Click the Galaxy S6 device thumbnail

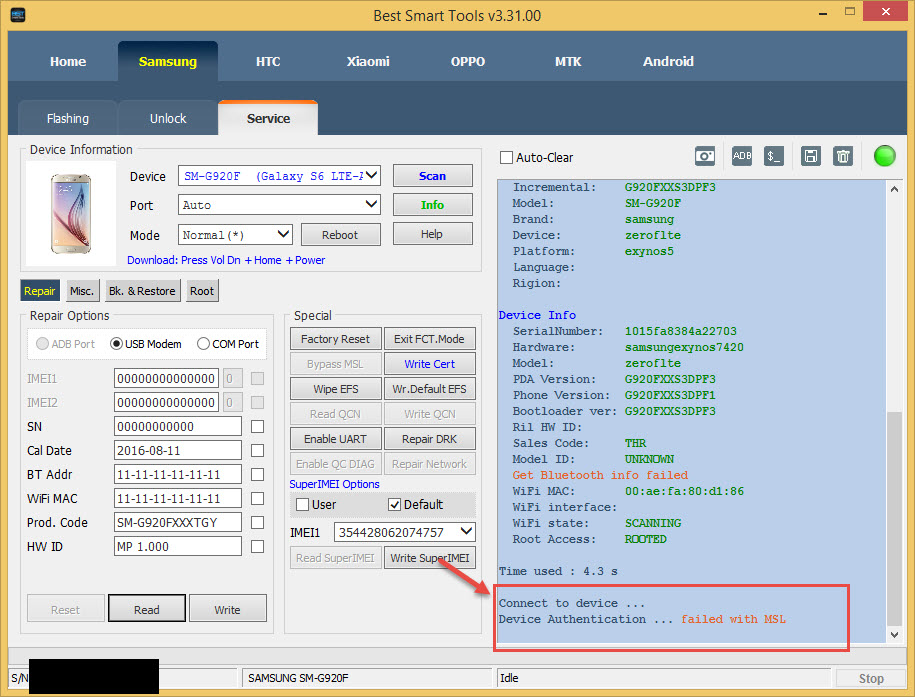(71, 214)
